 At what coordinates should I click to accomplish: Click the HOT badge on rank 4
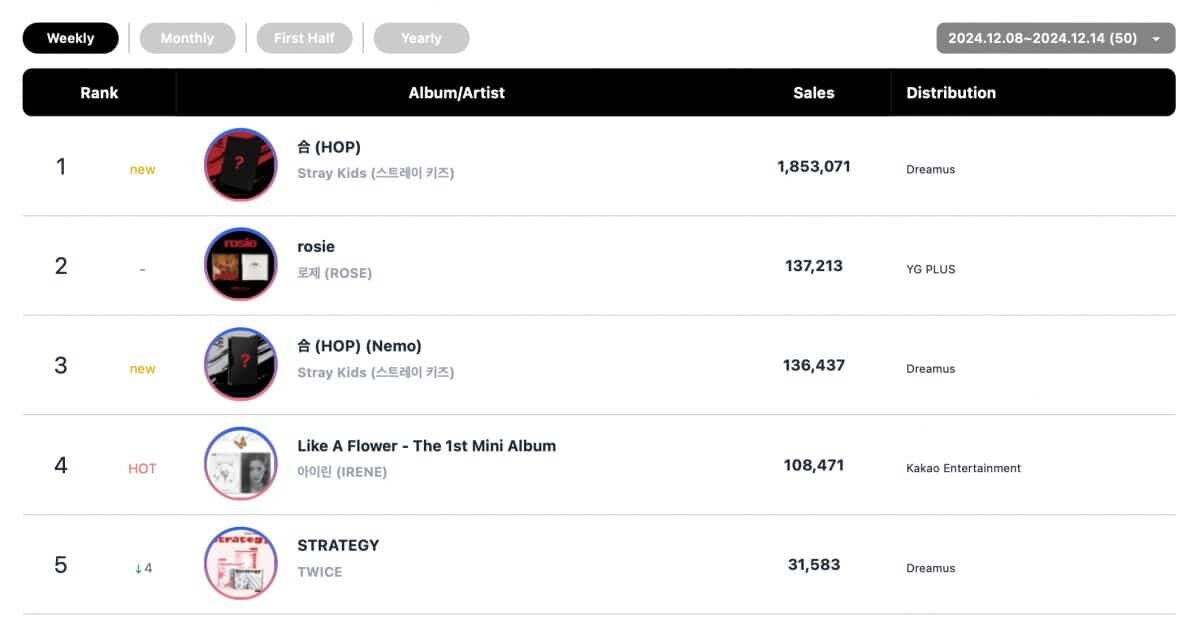pos(142,468)
